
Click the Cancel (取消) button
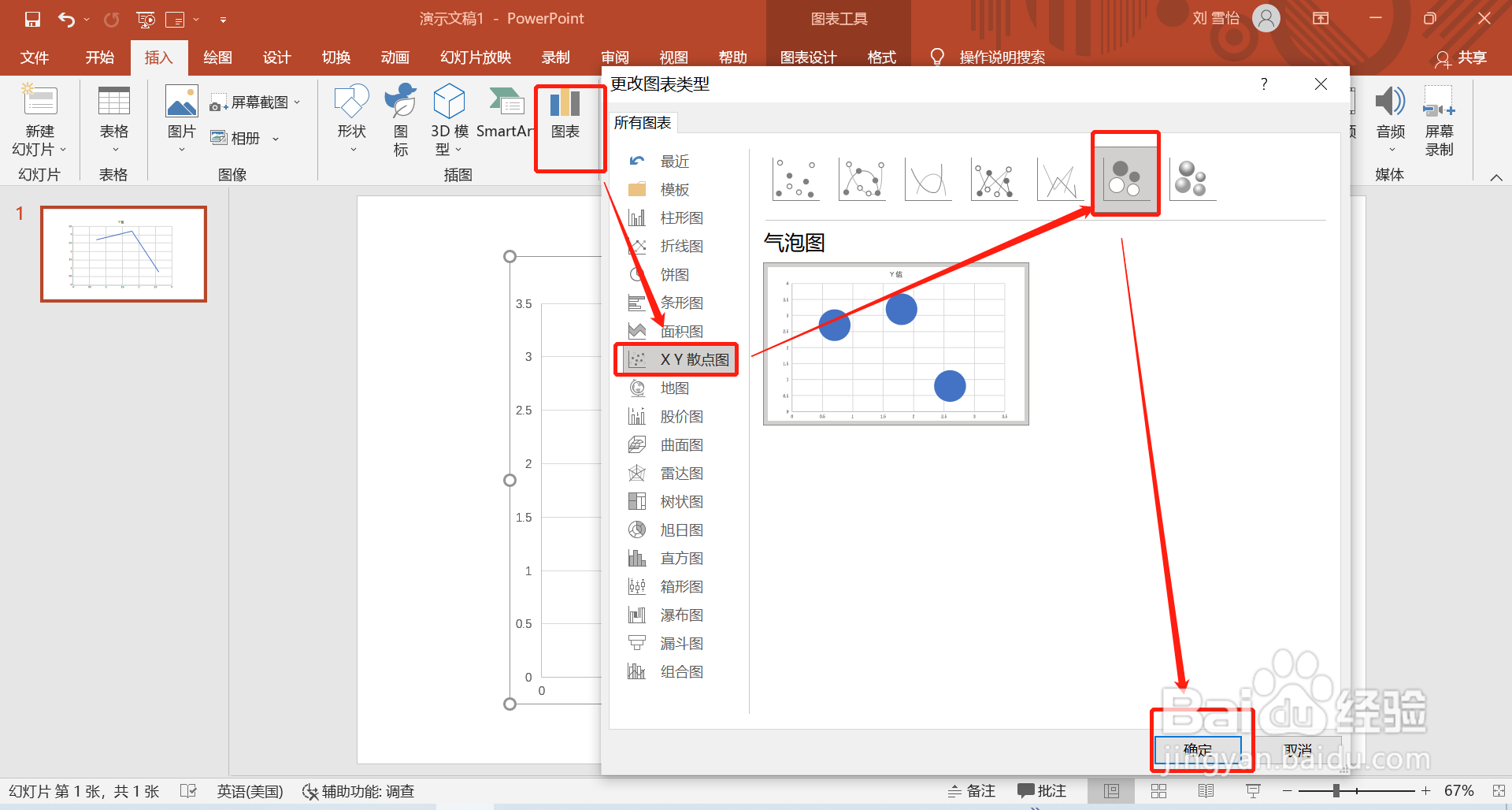click(x=1298, y=749)
